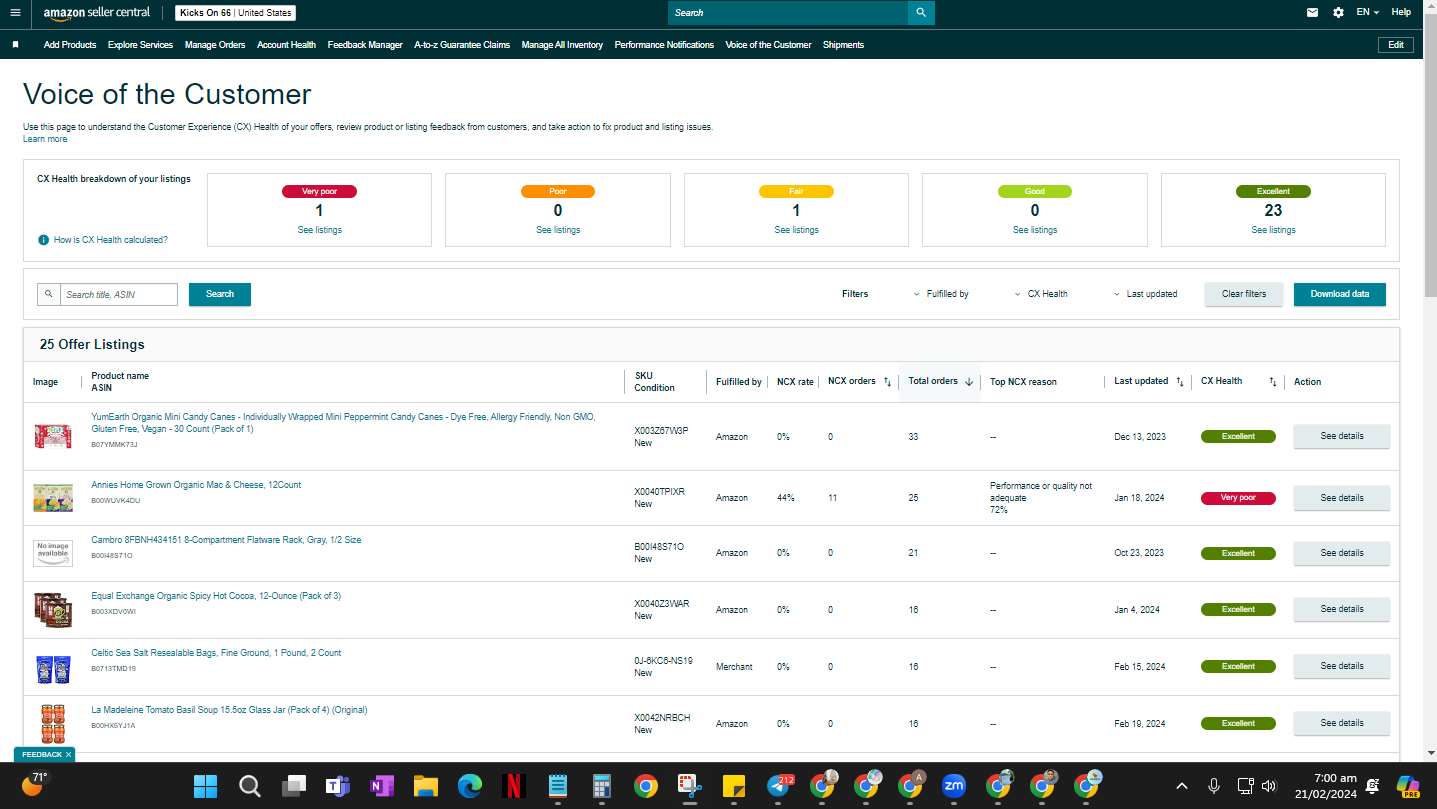See details for Annies Mac & Cheese

[1342, 498]
